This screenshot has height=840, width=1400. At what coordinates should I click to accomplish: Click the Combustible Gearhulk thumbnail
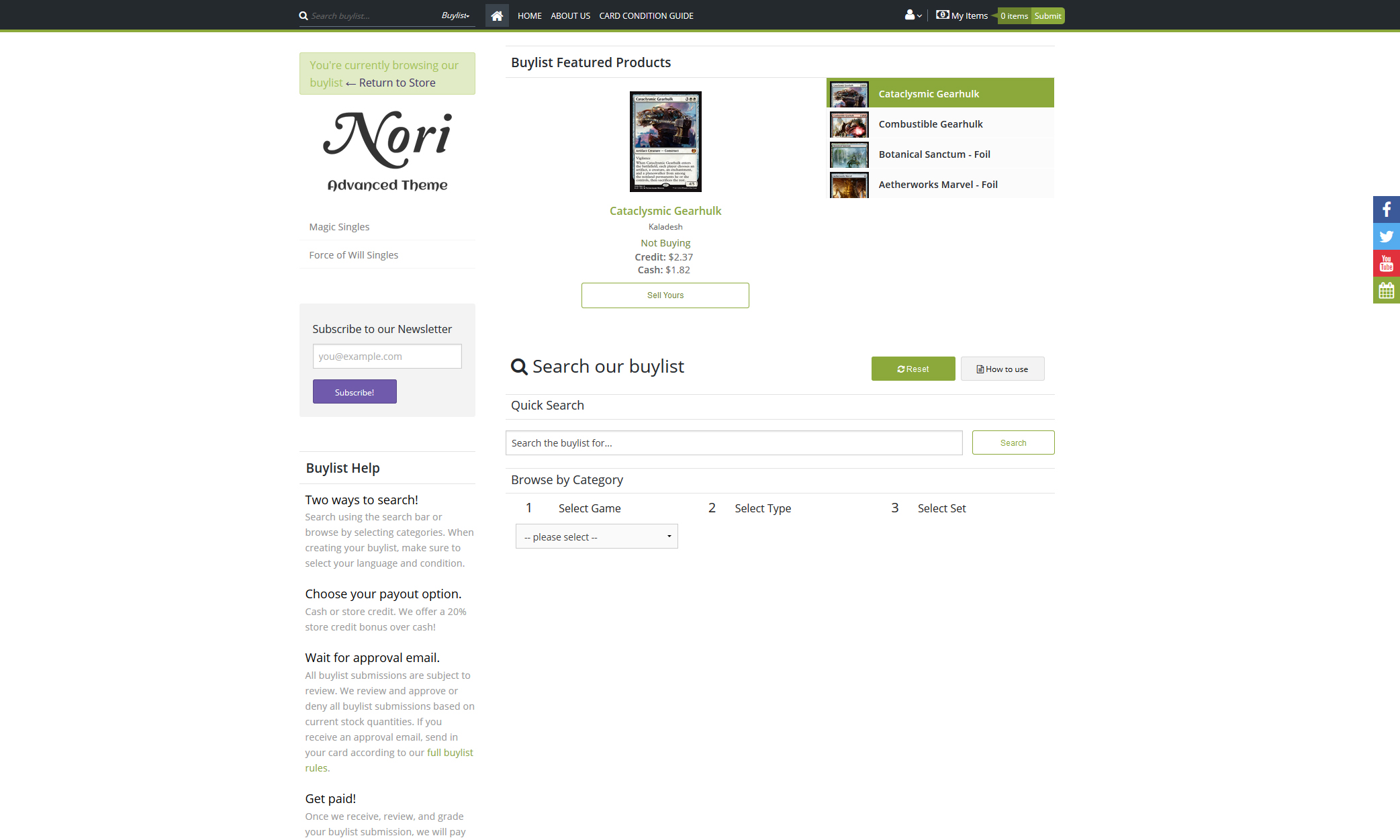pyautogui.click(x=849, y=125)
